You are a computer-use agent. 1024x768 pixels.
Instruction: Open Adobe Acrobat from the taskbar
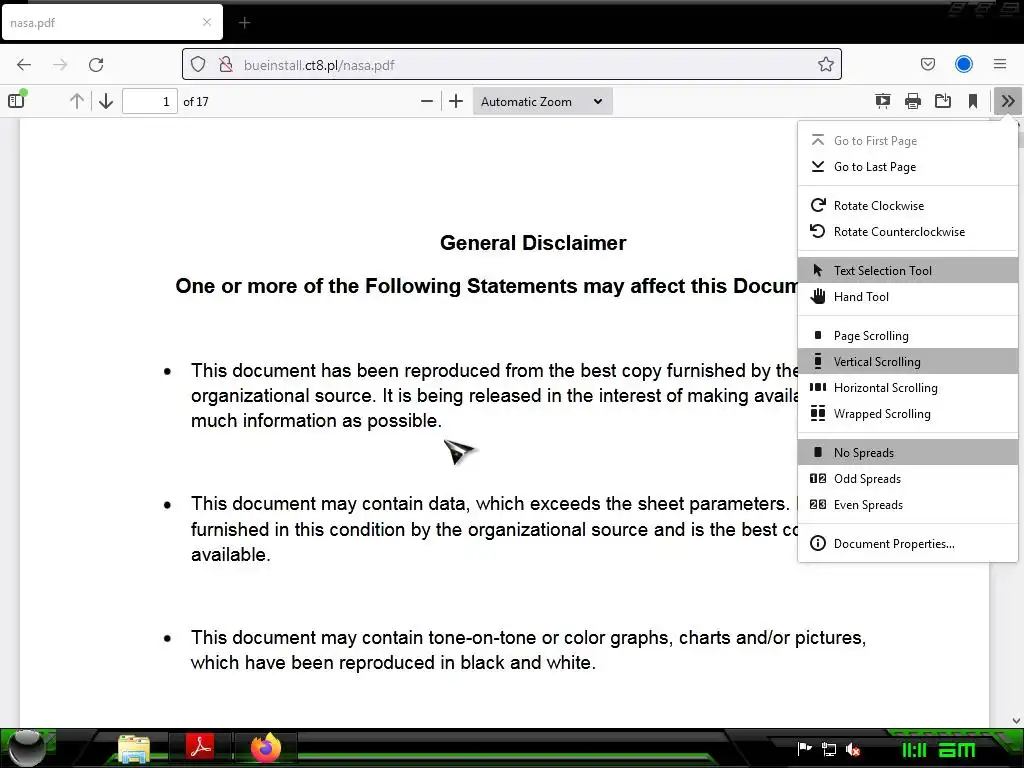[x=200, y=746]
